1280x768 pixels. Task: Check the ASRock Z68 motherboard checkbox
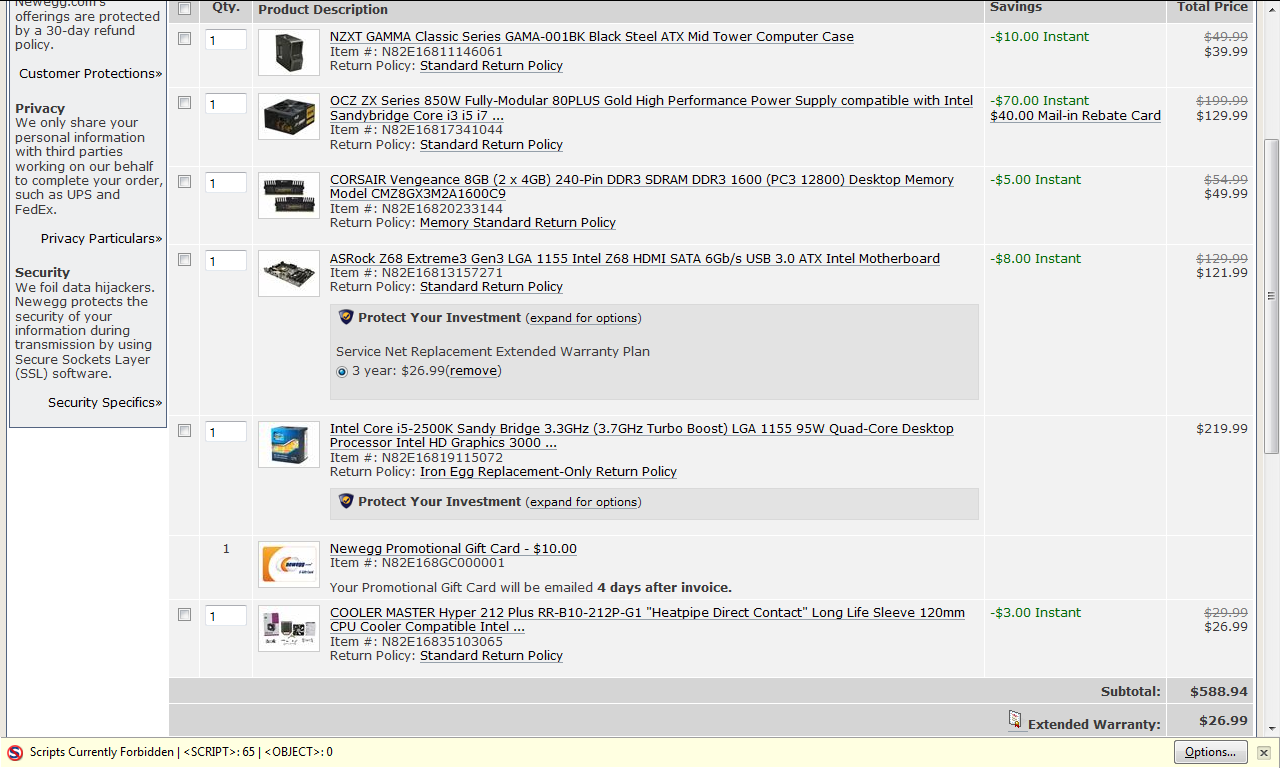184,260
